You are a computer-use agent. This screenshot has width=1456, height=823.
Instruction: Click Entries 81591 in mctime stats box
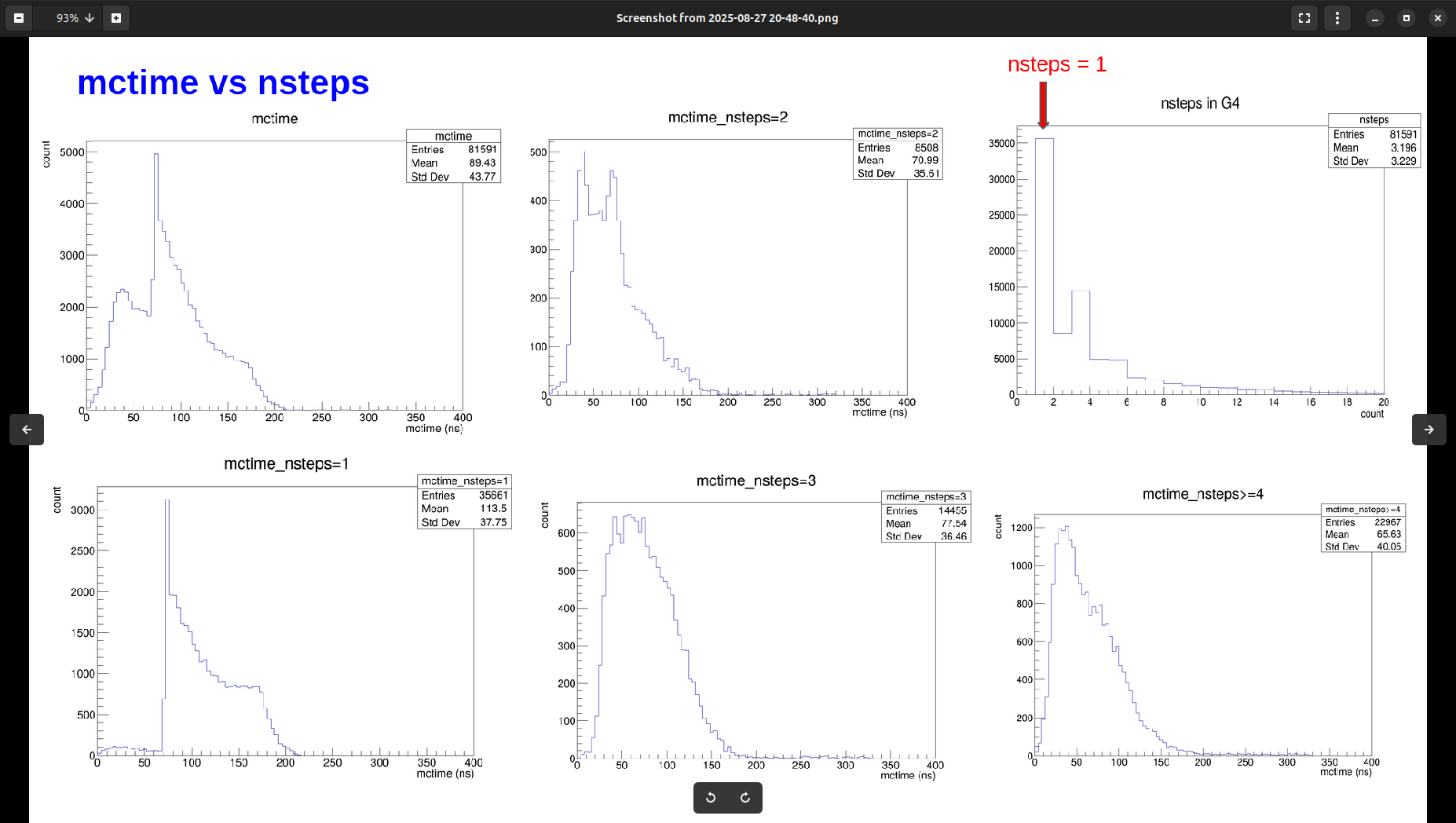(x=454, y=149)
